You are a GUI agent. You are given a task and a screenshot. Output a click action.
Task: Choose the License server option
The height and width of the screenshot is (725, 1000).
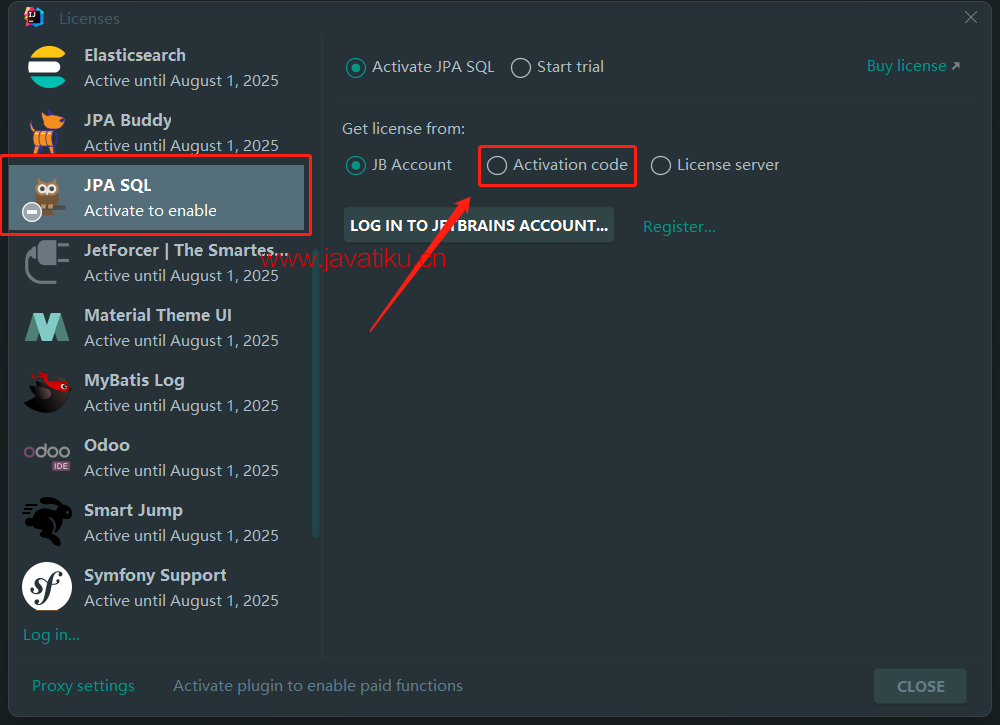[x=661, y=166]
